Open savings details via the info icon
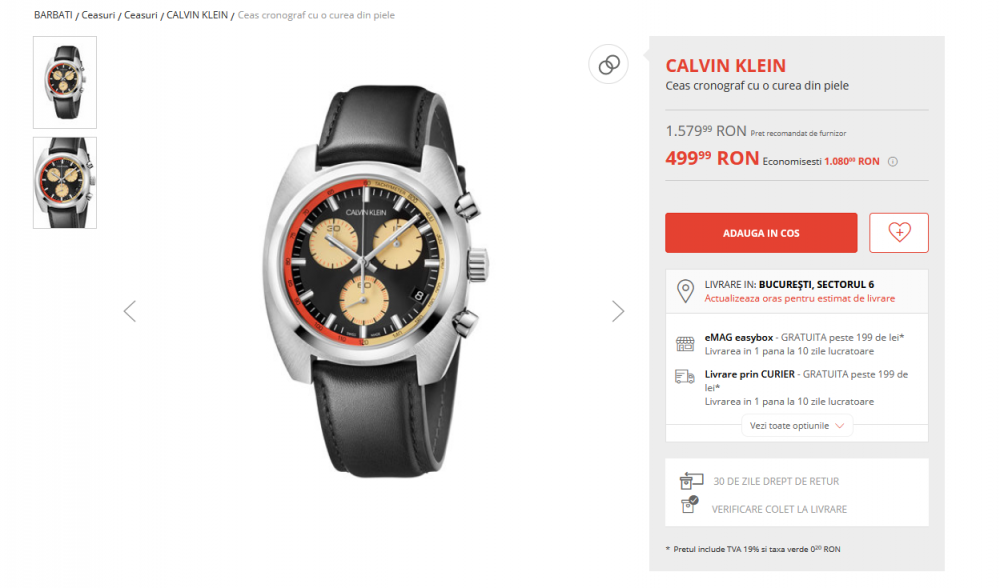 coord(893,160)
